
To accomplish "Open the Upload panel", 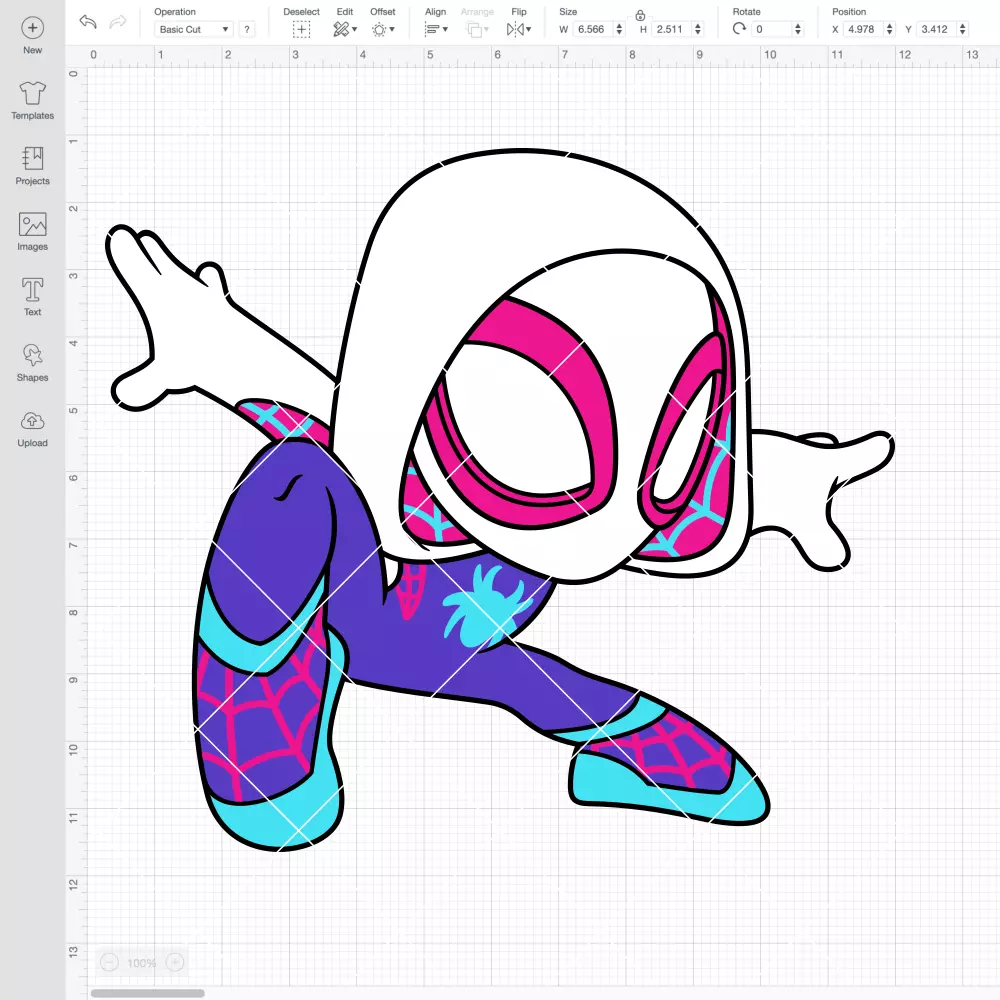I will [x=33, y=429].
